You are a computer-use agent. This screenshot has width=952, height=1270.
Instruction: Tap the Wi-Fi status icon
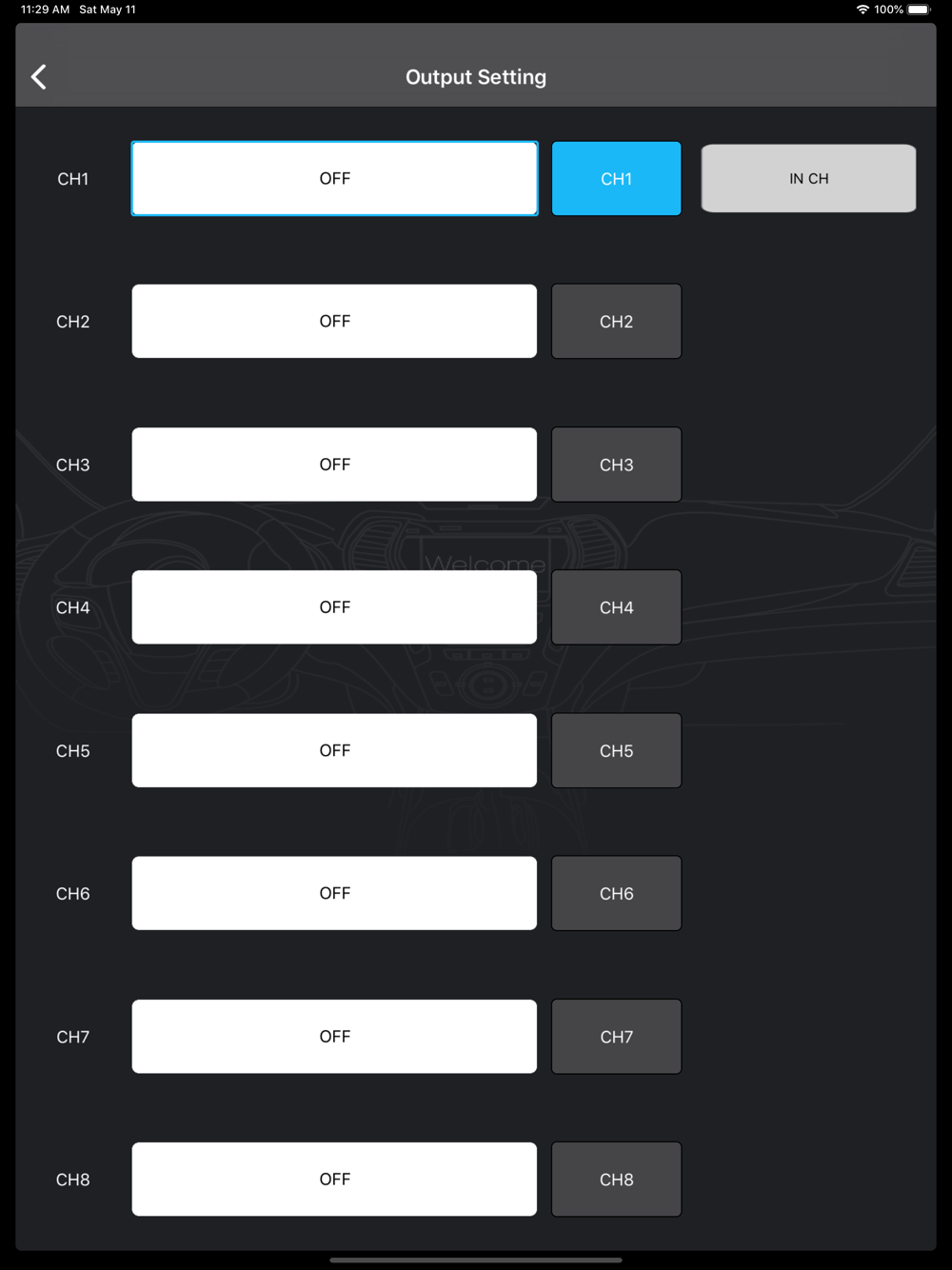click(x=863, y=10)
